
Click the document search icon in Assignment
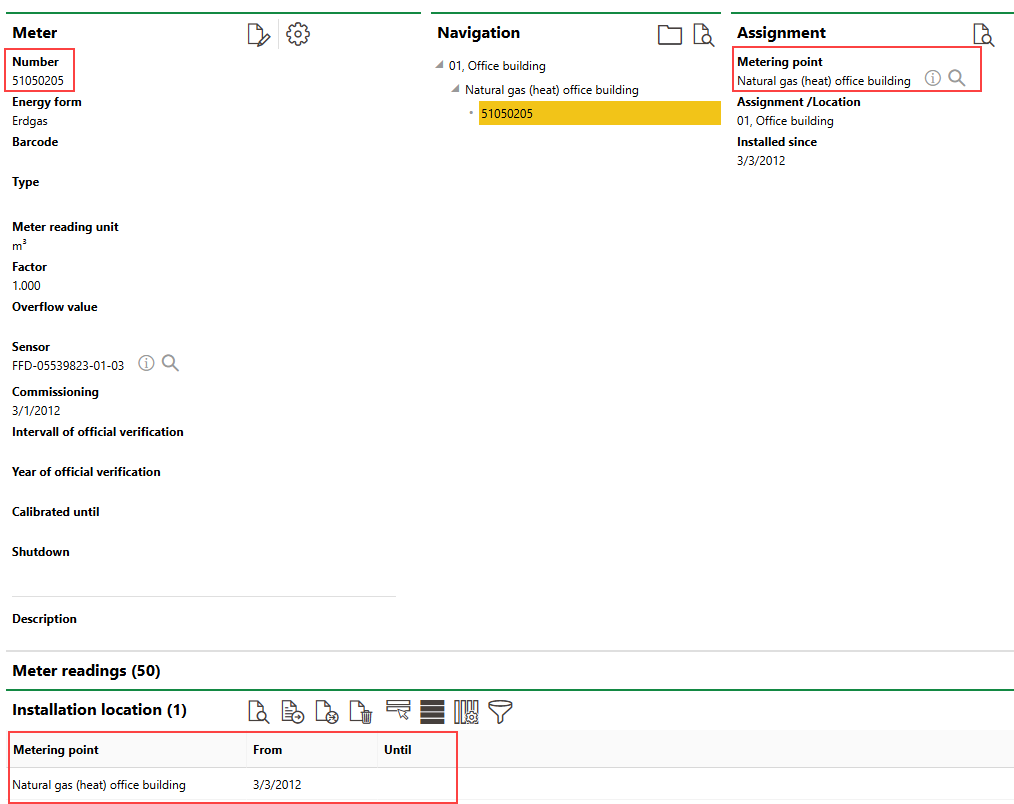tap(984, 35)
